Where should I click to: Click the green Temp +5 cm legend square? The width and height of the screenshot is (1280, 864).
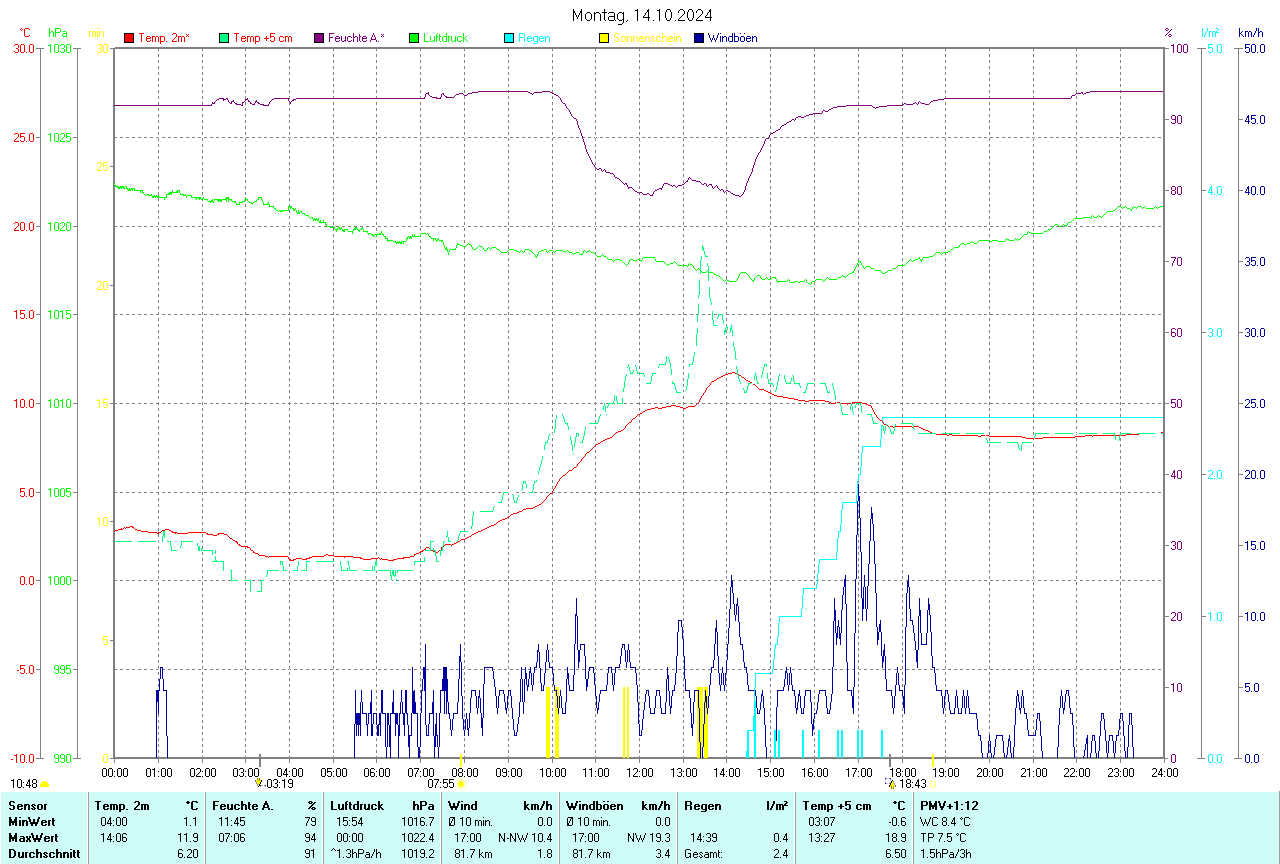pyautogui.click(x=224, y=38)
